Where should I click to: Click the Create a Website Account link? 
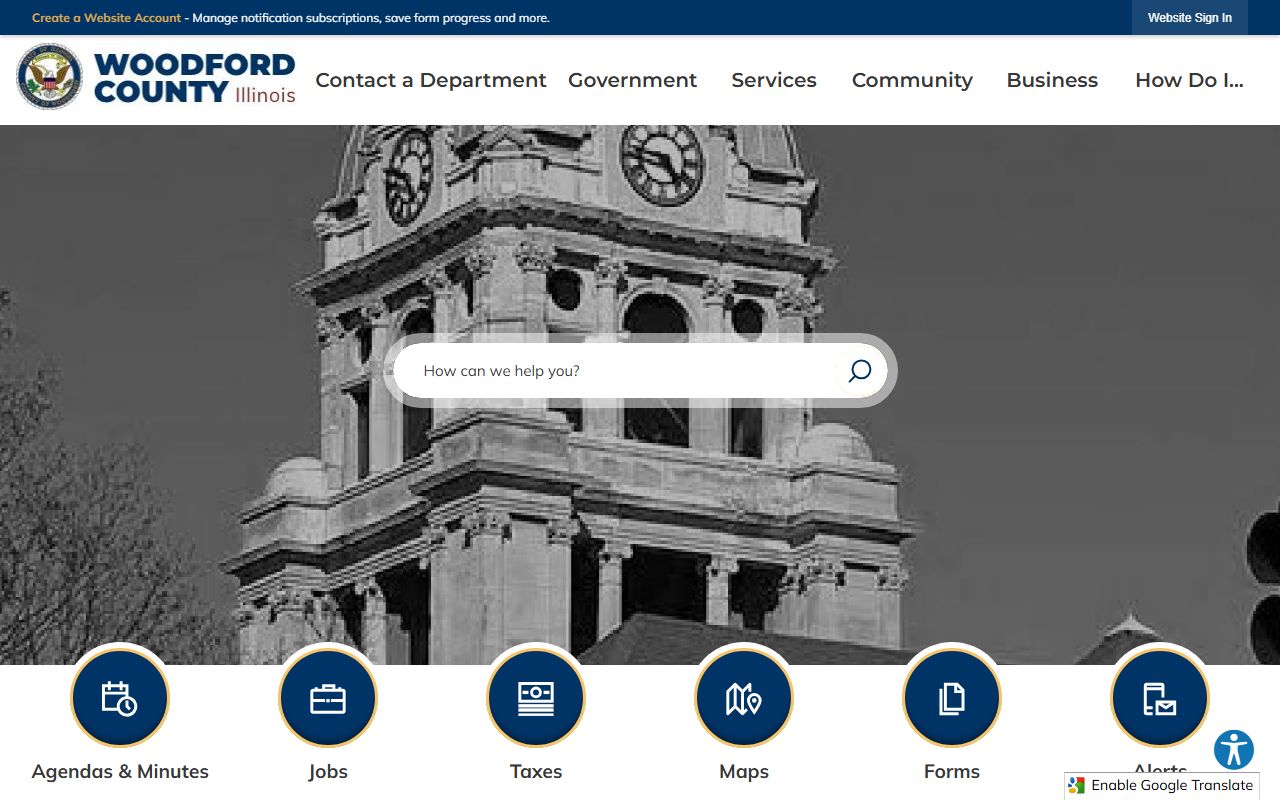pos(107,18)
